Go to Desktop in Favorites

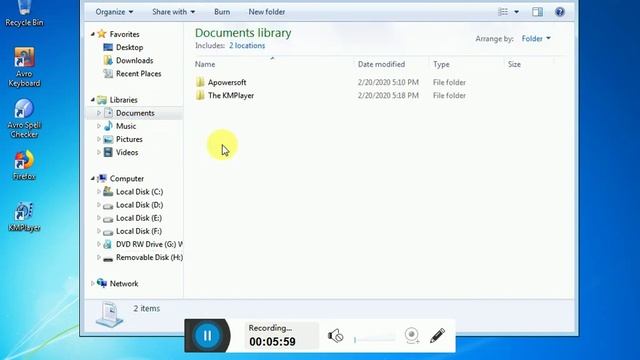coord(129,47)
